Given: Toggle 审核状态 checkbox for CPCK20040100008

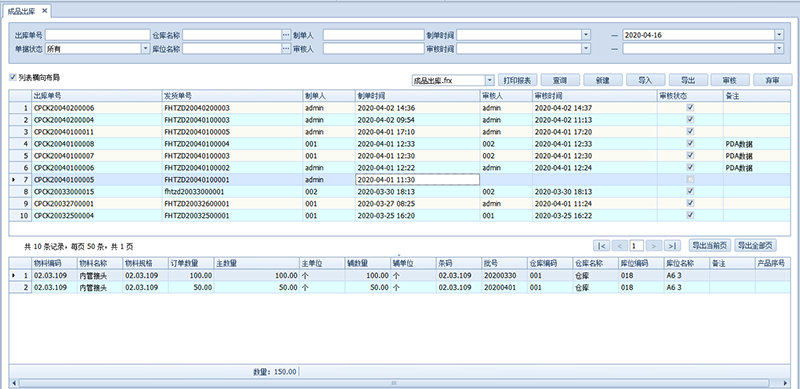Looking at the screenshot, I should 690,143.
